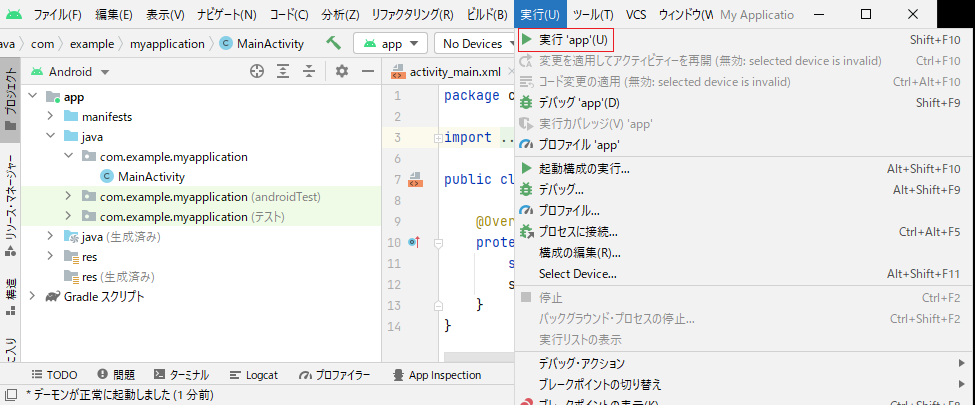Viewport: 975px width, 405px height.
Task: Open ブレークポイントの切り替え submenu
Action: (744, 384)
